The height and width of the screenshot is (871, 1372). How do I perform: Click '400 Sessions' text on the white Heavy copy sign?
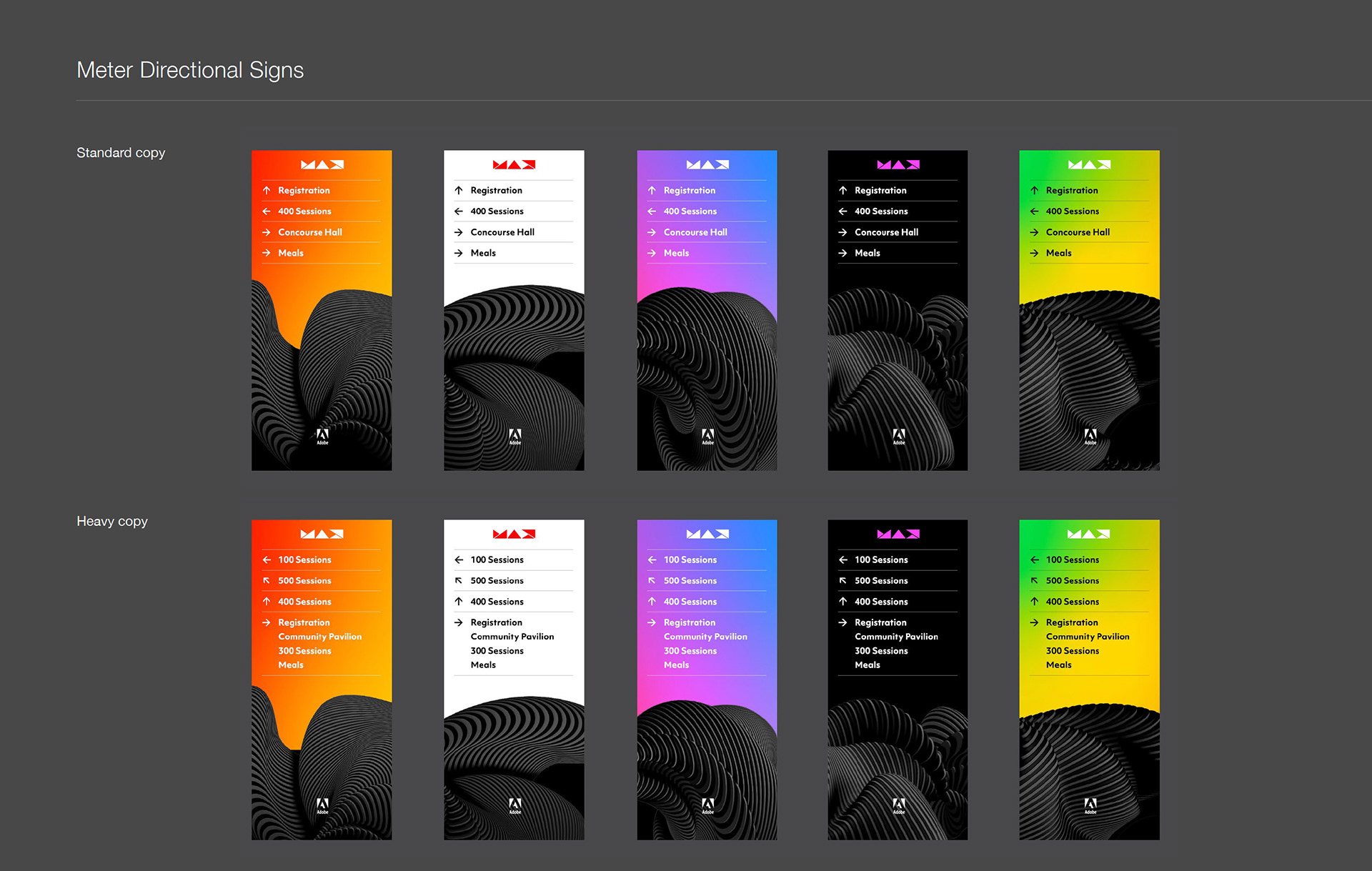pyautogui.click(x=497, y=602)
